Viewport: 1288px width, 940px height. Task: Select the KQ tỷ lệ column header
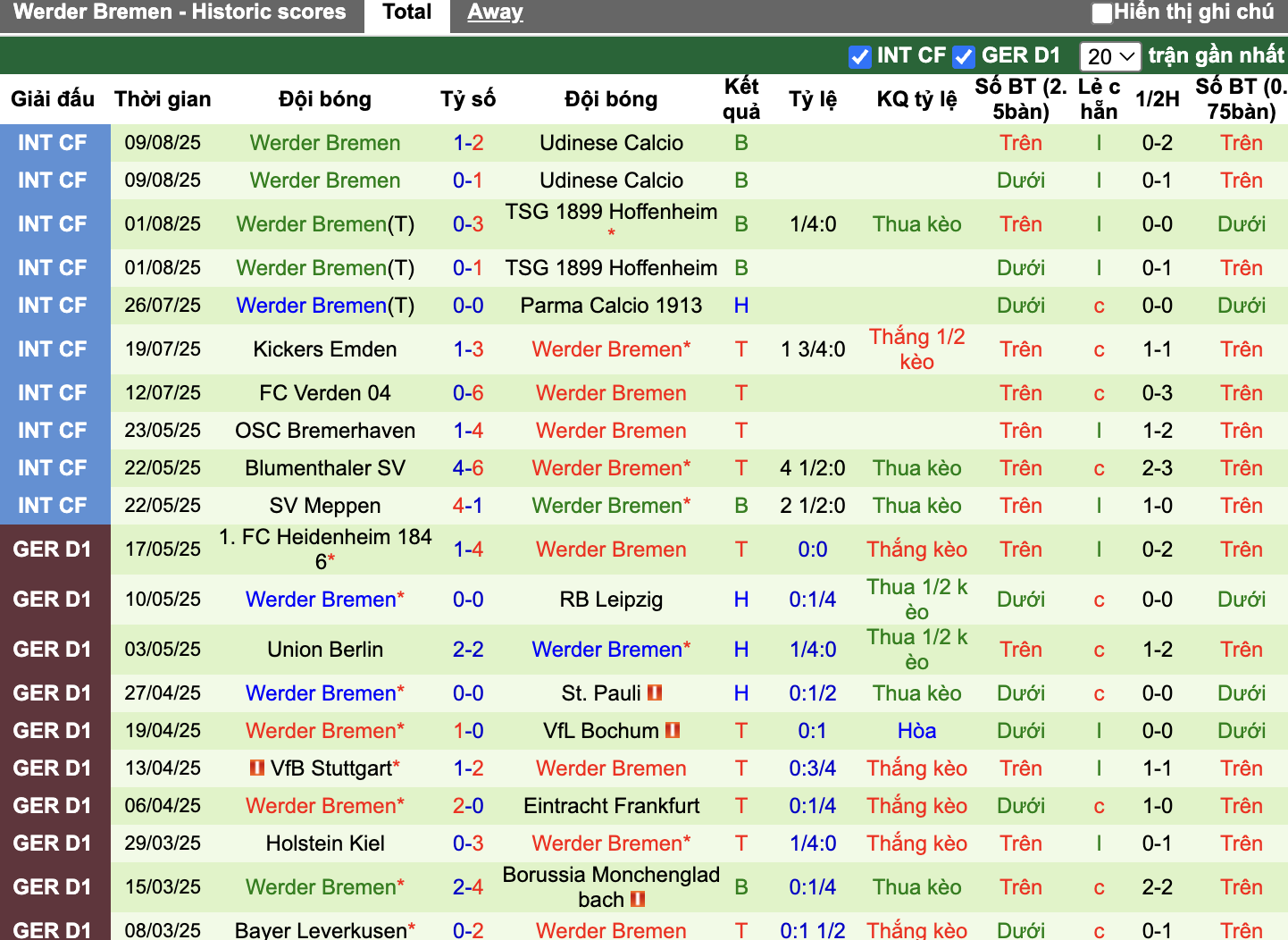(917, 99)
